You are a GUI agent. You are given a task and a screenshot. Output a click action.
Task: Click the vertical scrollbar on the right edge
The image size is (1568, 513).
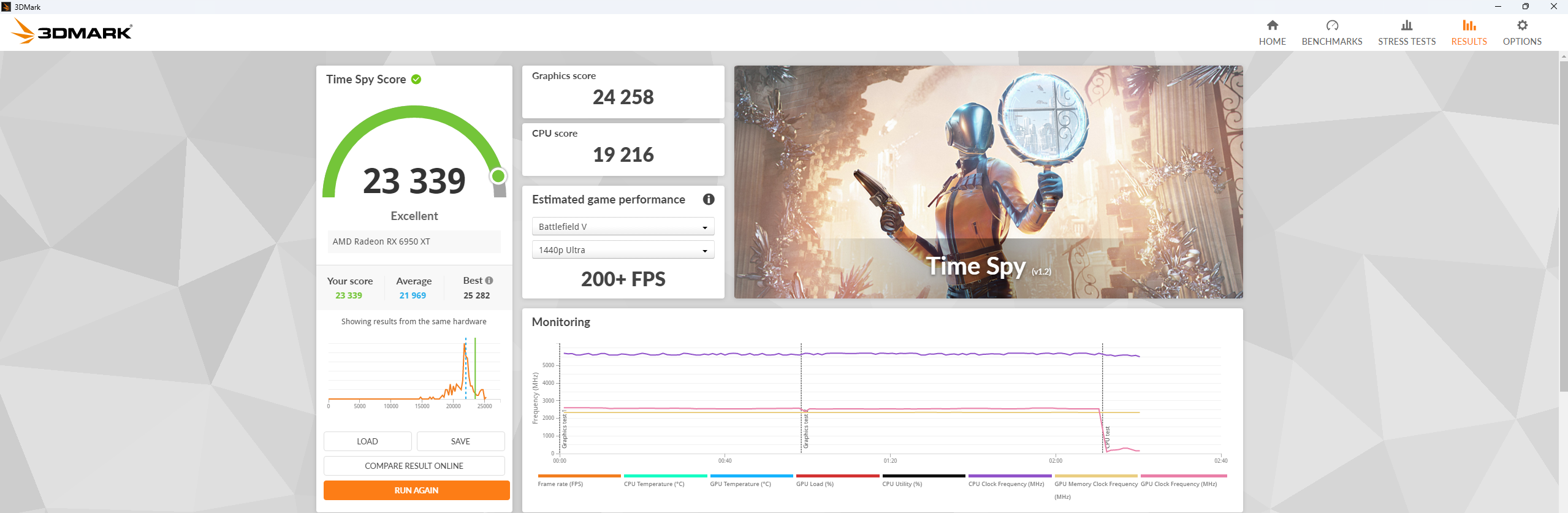1563,226
